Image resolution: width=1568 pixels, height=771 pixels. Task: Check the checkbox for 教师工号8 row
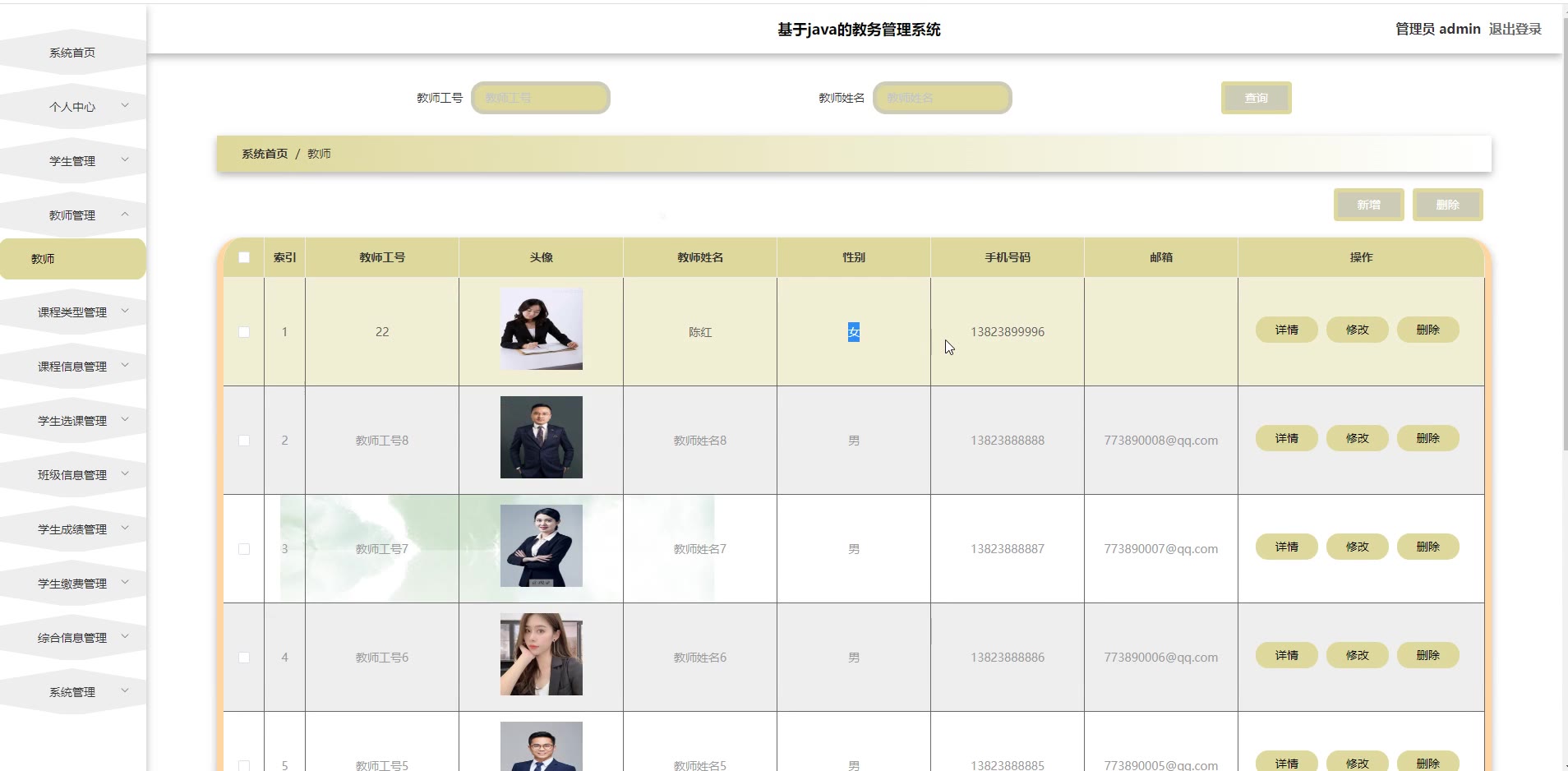pyautogui.click(x=244, y=441)
